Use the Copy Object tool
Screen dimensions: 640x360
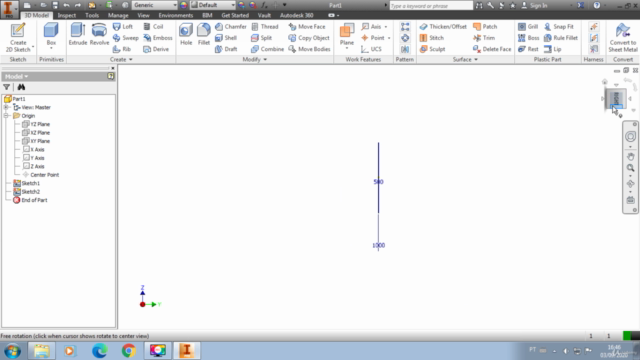pyautogui.click(x=309, y=38)
